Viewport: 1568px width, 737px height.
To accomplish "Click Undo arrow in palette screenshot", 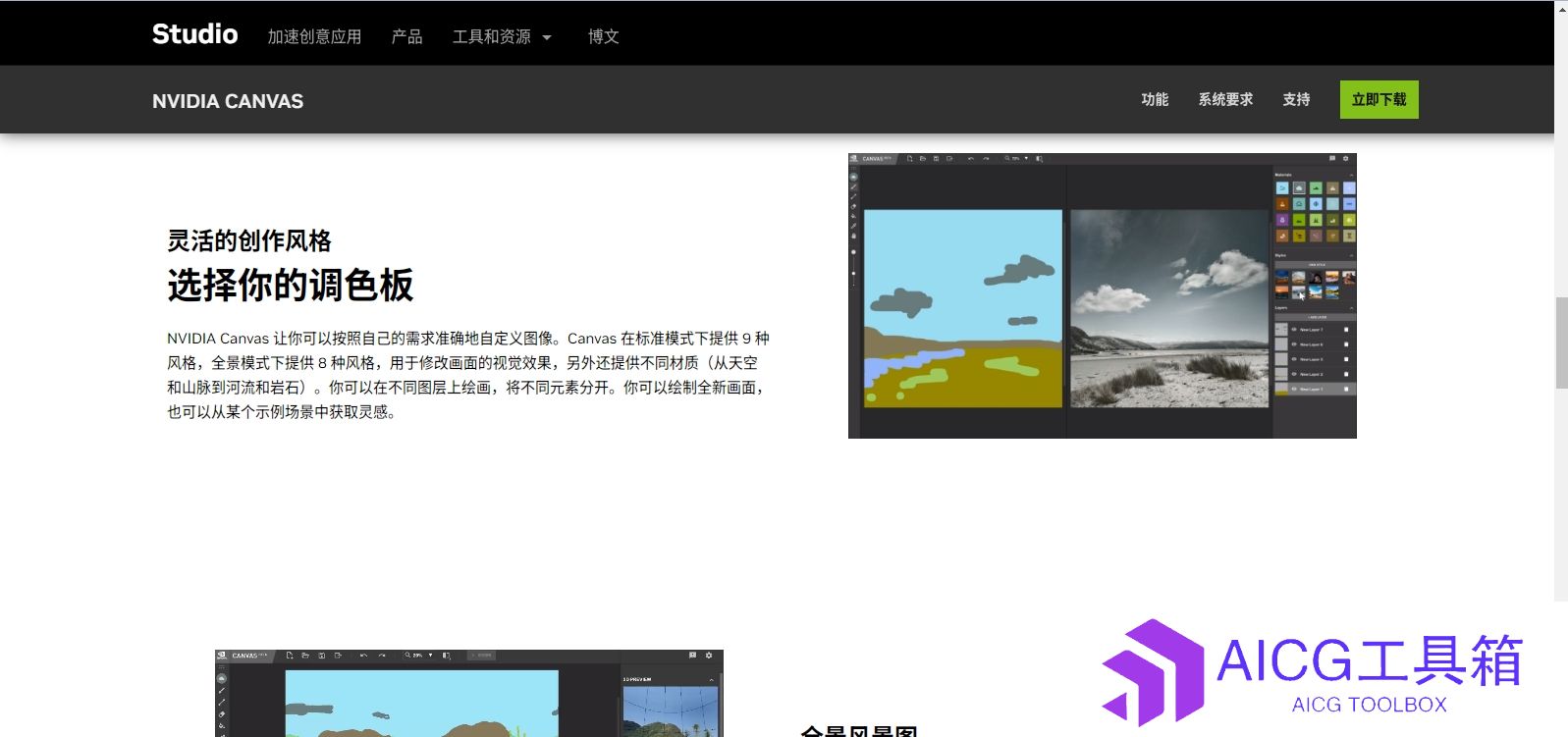I will [x=971, y=159].
